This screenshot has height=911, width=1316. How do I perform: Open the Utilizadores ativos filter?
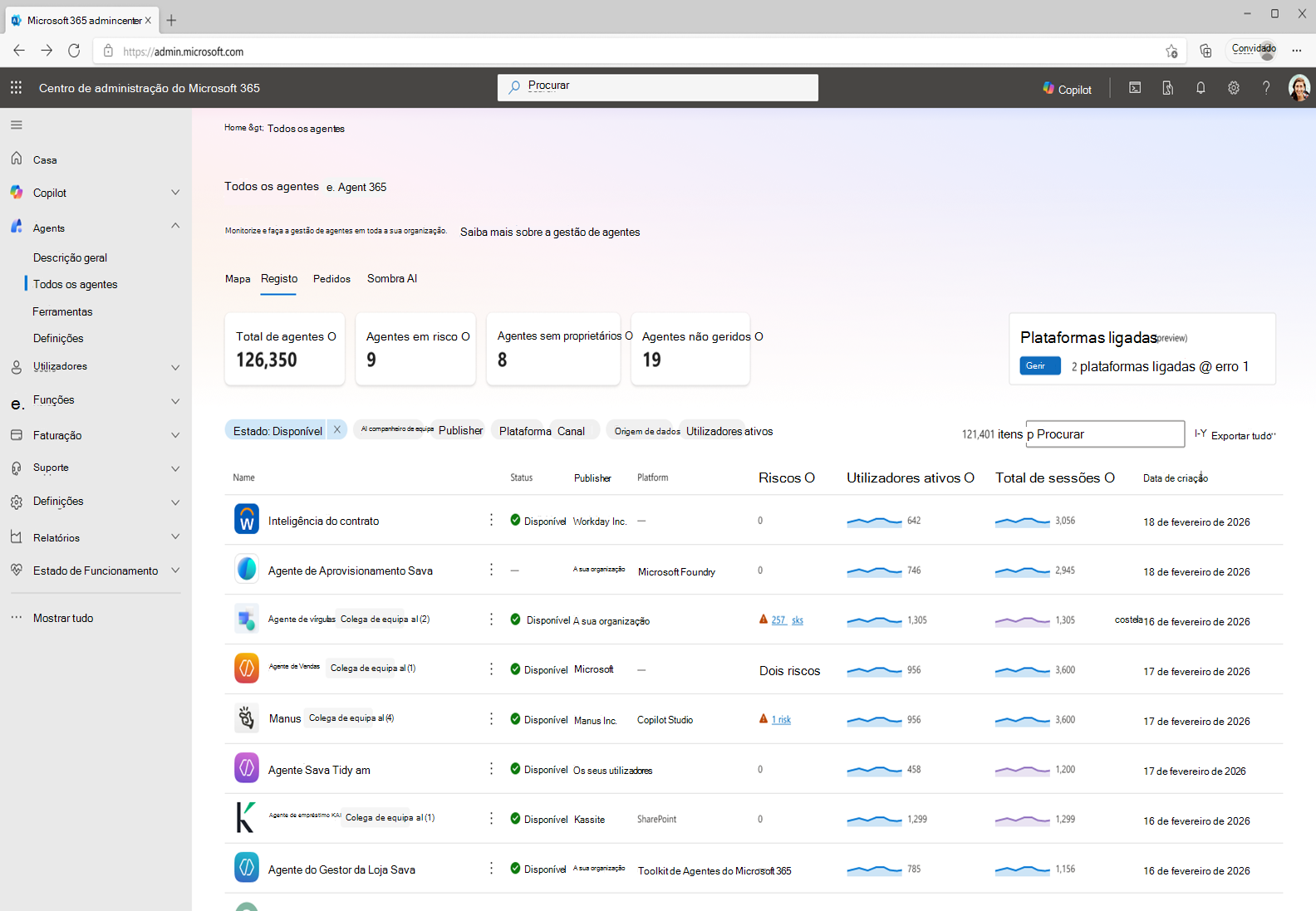pyautogui.click(x=729, y=431)
